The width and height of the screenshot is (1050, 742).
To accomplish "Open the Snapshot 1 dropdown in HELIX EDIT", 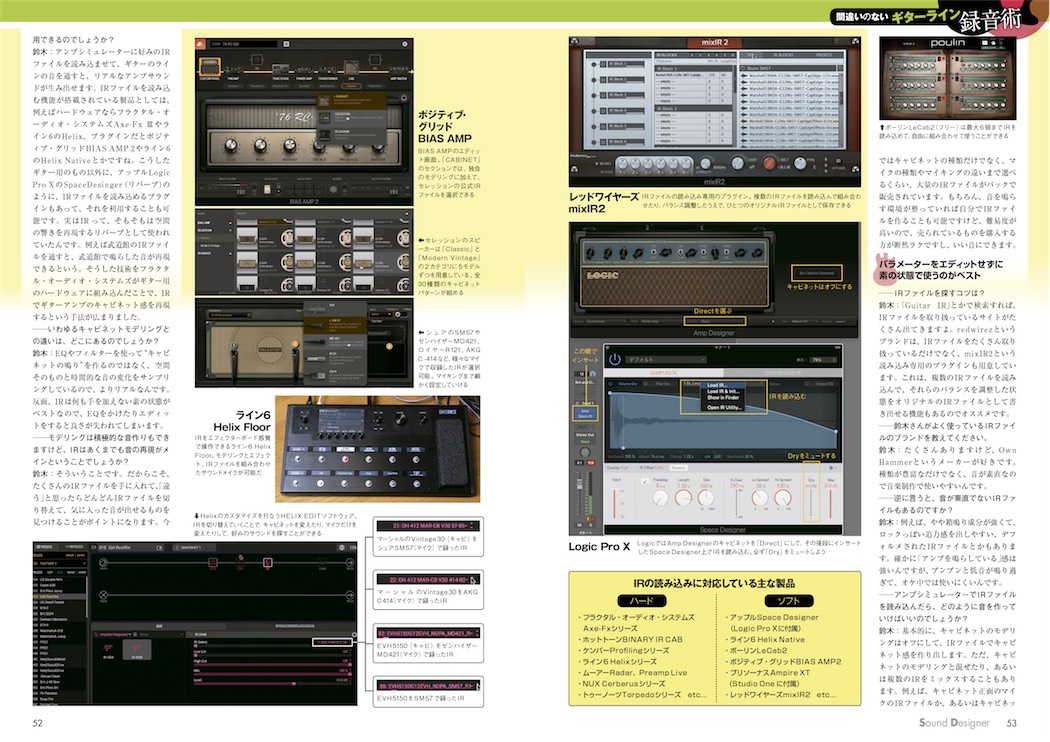I will click(194, 547).
